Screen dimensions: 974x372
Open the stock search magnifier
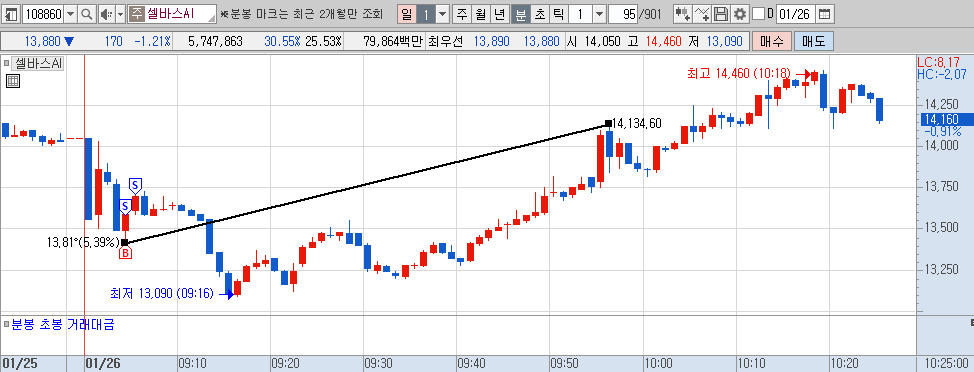(x=88, y=13)
